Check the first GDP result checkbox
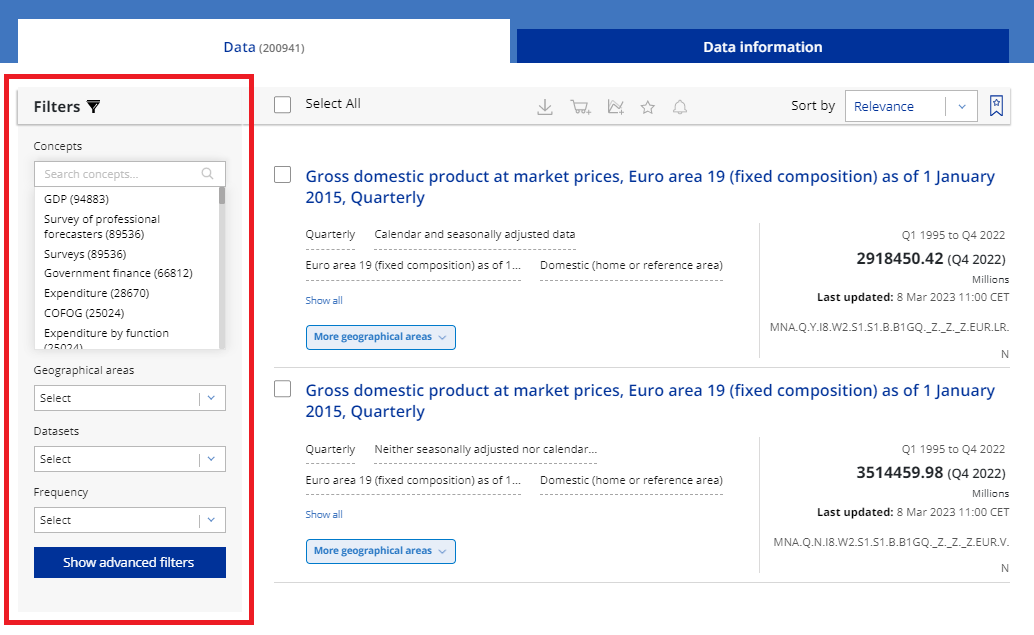The height and width of the screenshot is (635, 1034). pos(283,175)
